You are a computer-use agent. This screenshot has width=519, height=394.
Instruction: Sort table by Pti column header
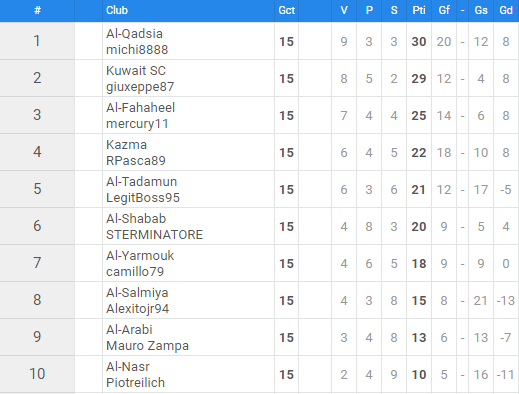pos(419,10)
